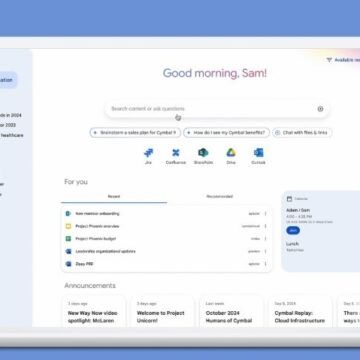The image size is (360, 360).
Task: Open 'October 2024 Humans of Cymbal' announcement
Action: point(231,311)
